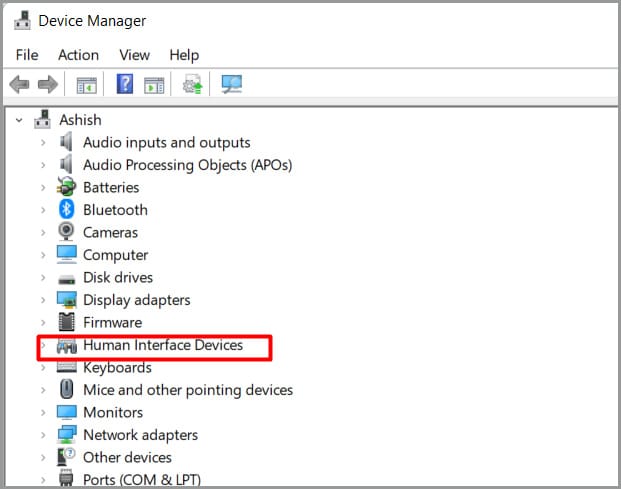Click the Bluetooth category icon

coord(67,209)
